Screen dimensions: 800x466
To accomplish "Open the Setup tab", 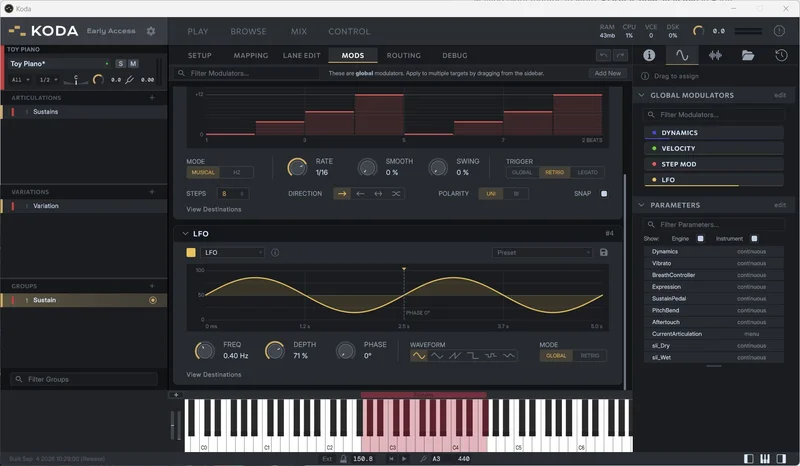I will 199,56.
